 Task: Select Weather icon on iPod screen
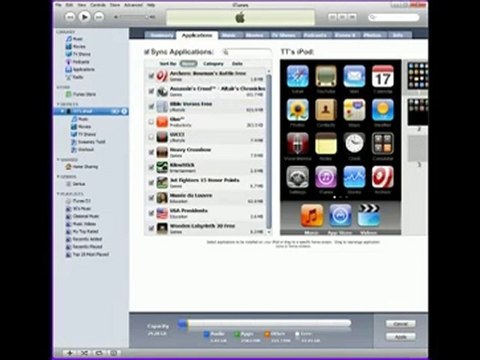click(383, 110)
